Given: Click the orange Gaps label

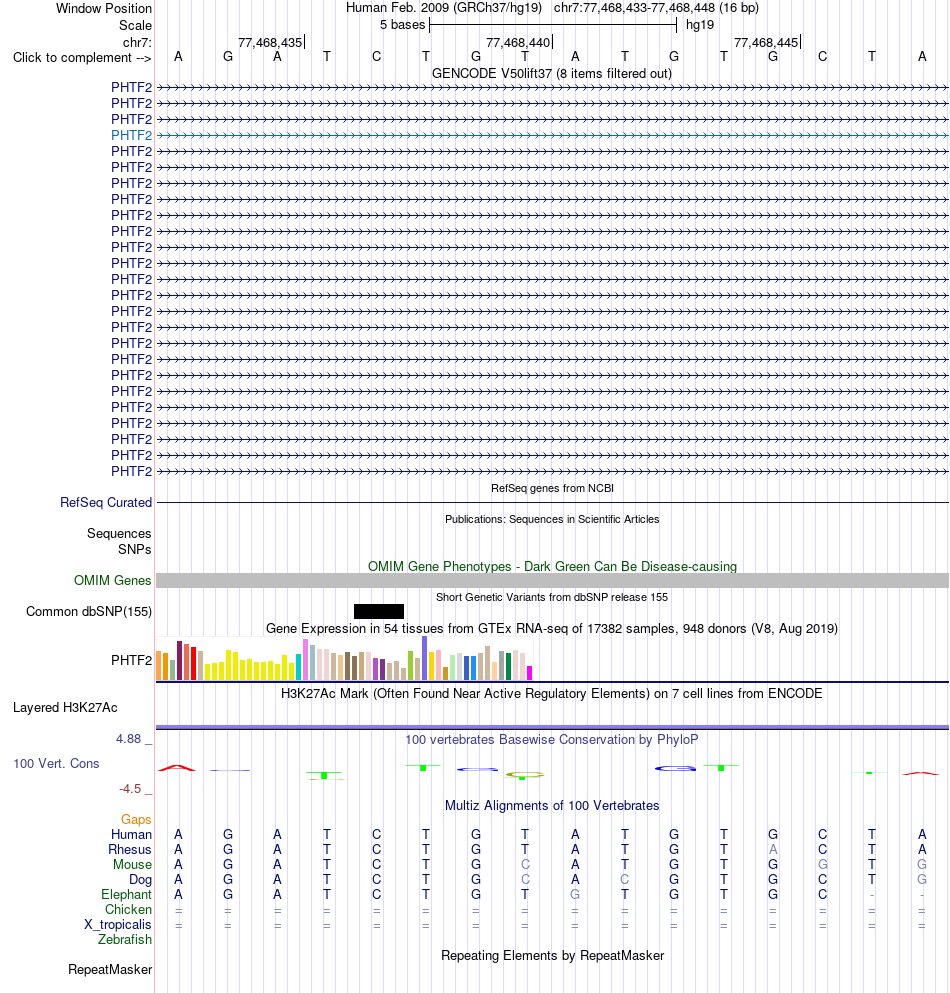Looking at the screenshot, I should coord(136,819).
